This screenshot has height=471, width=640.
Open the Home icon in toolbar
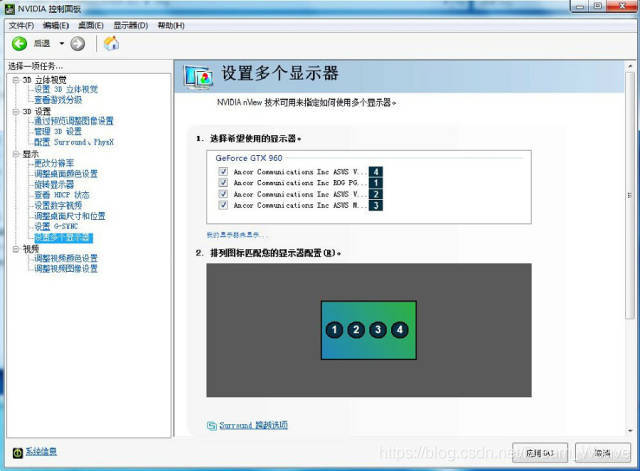click(111, 43)
